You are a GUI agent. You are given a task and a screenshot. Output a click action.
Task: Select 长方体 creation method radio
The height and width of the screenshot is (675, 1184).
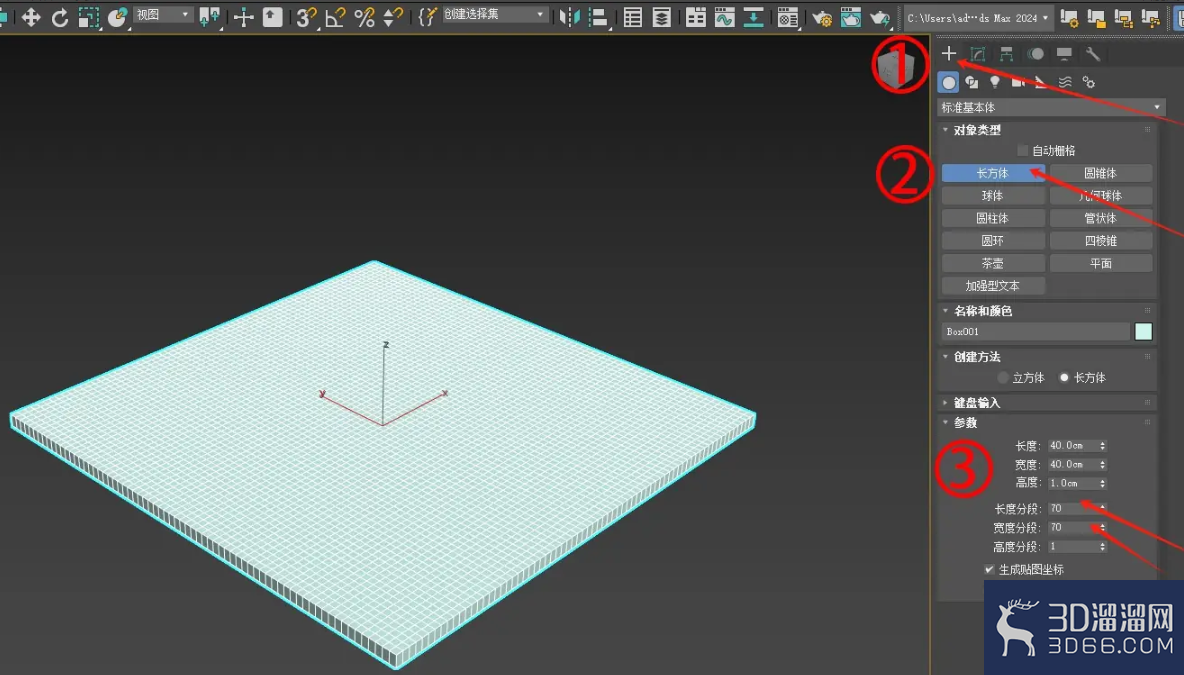click(x=1064, y=378)
